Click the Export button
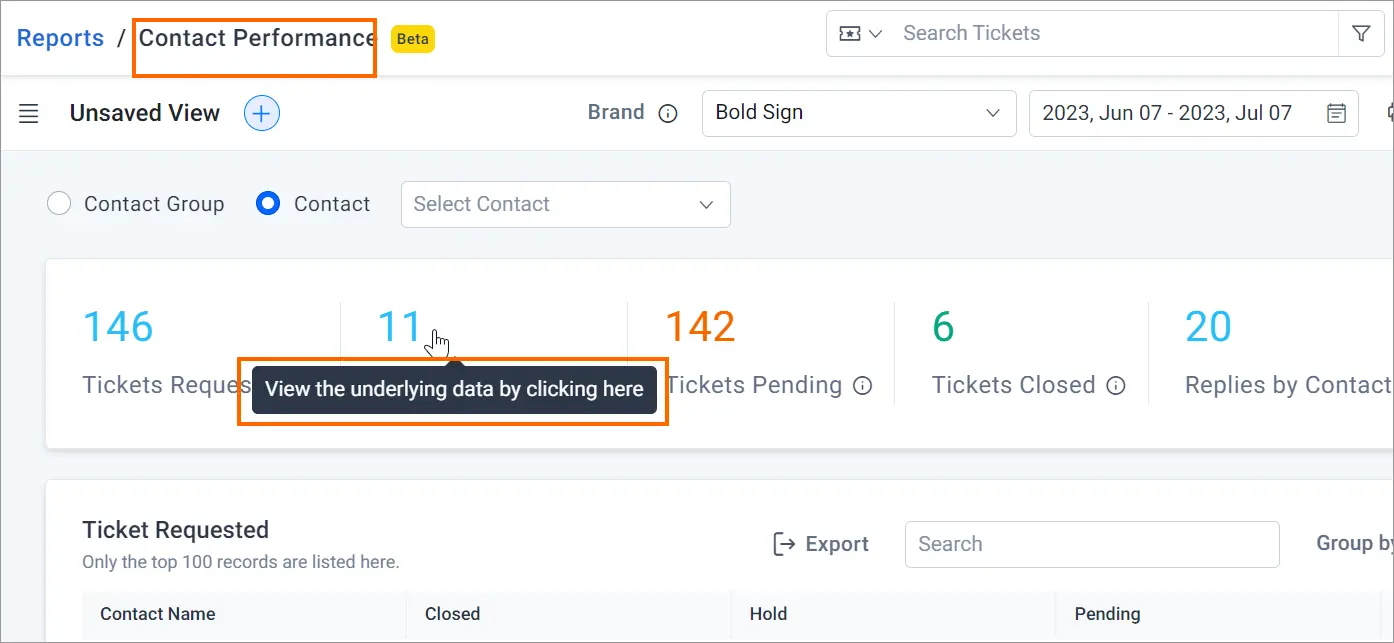The height and width of the screenshot is (643, 1394). click(820, 544)
